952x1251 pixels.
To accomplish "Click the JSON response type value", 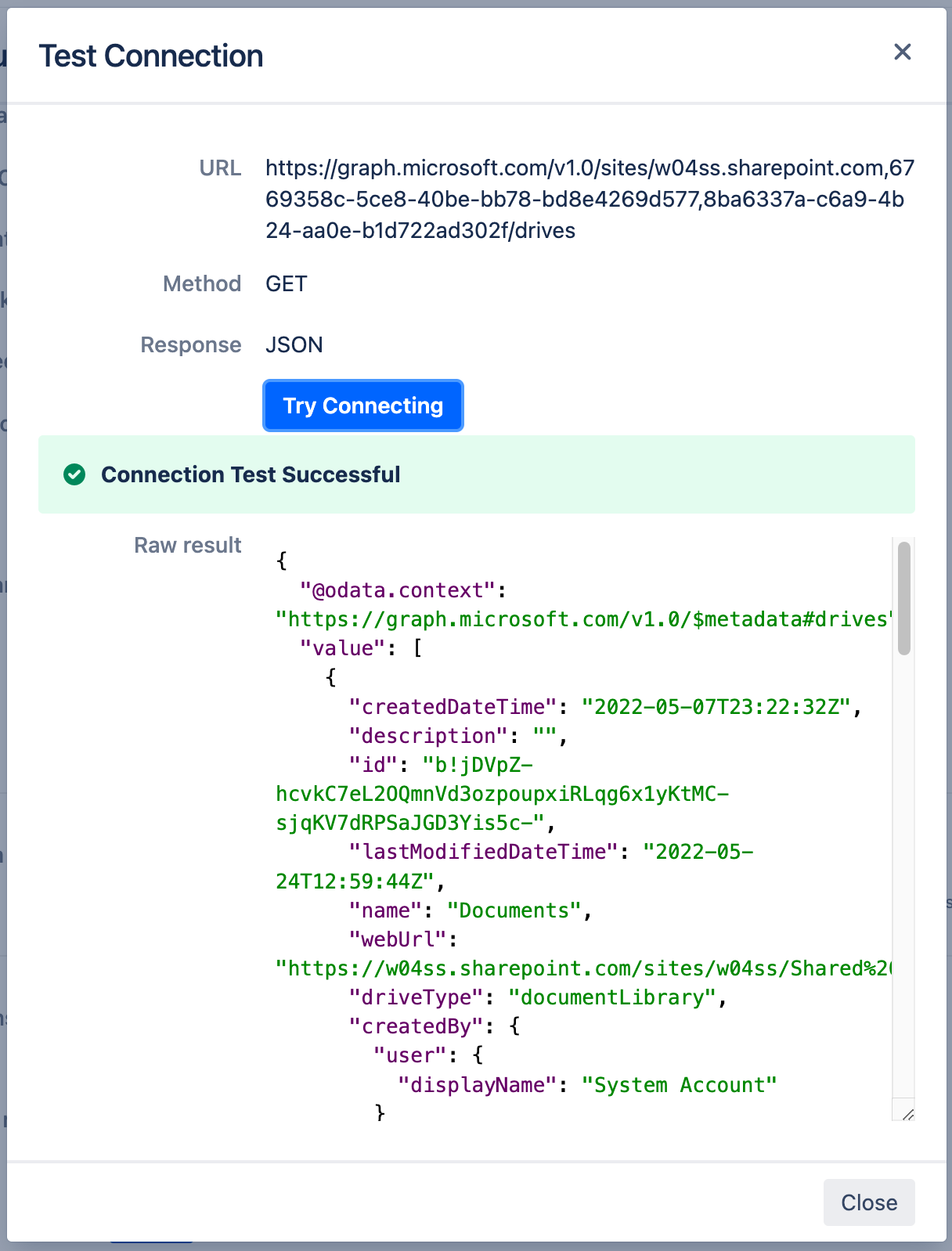I will coord(294,344).
